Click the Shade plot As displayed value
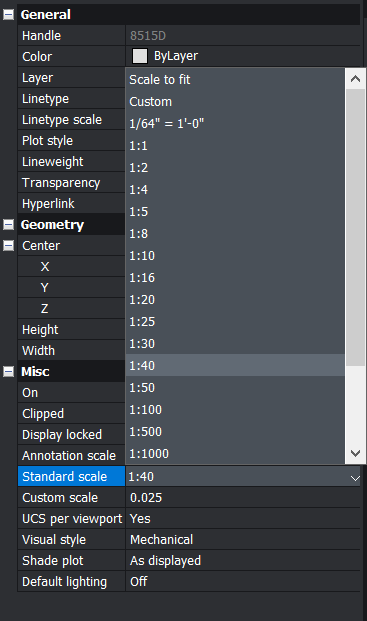 [243, 560]
